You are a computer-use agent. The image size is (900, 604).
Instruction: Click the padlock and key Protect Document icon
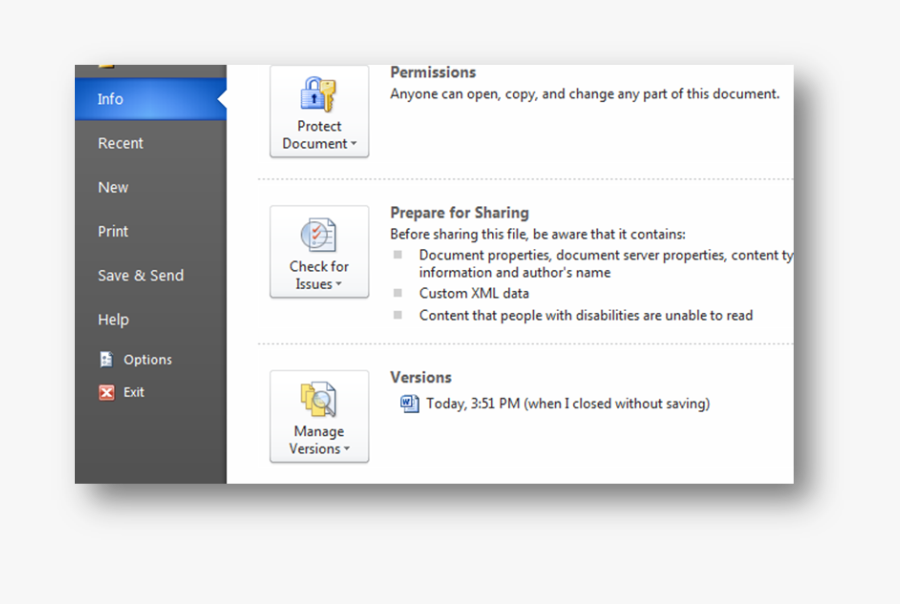319,95
